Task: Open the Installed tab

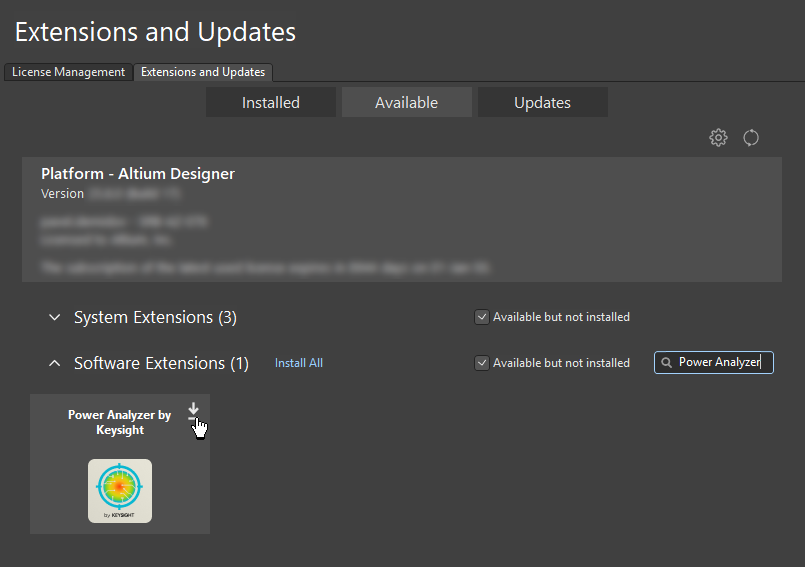Action: coord(271,102)
